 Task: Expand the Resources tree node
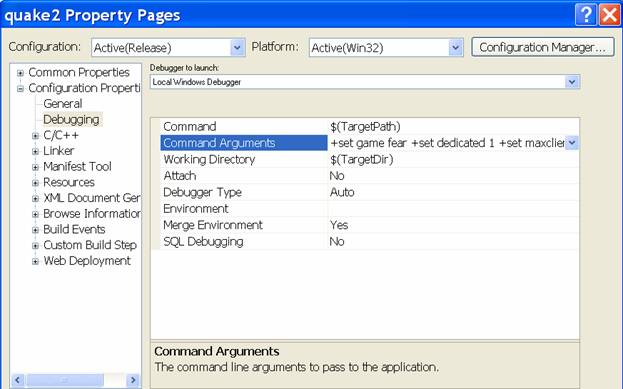(x=35, y=183)
